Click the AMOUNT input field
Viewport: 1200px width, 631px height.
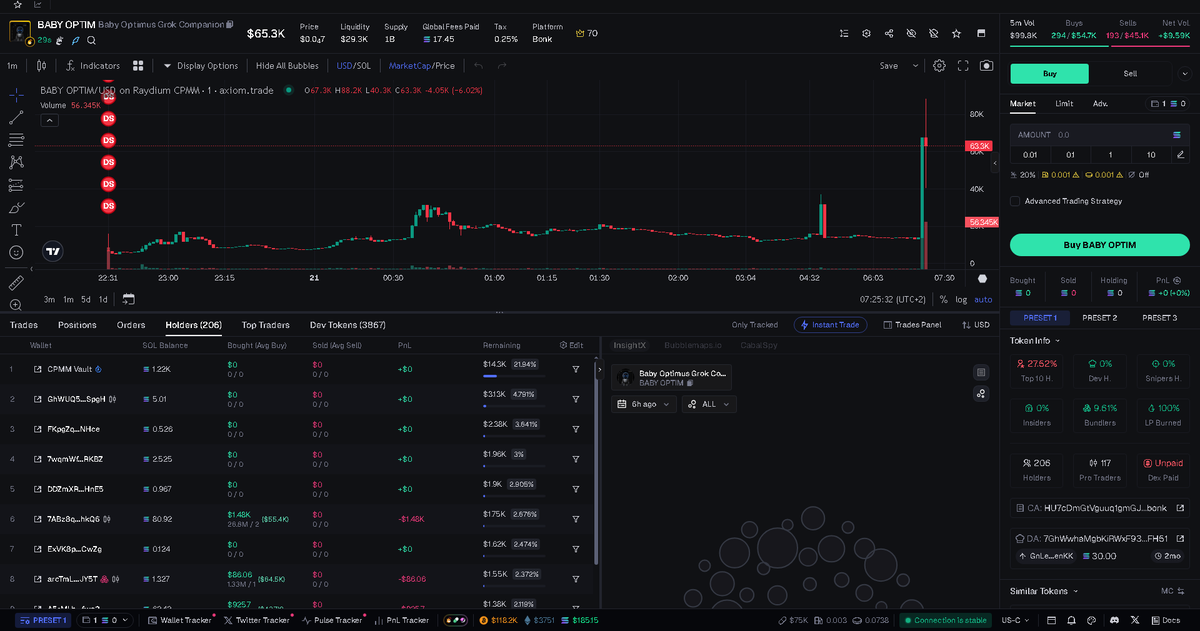[x=1099, y=134]
